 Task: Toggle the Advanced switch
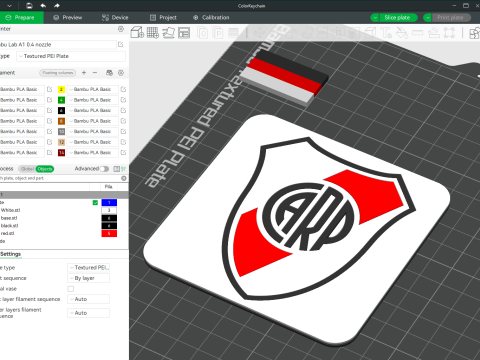[x=104, y=169]
